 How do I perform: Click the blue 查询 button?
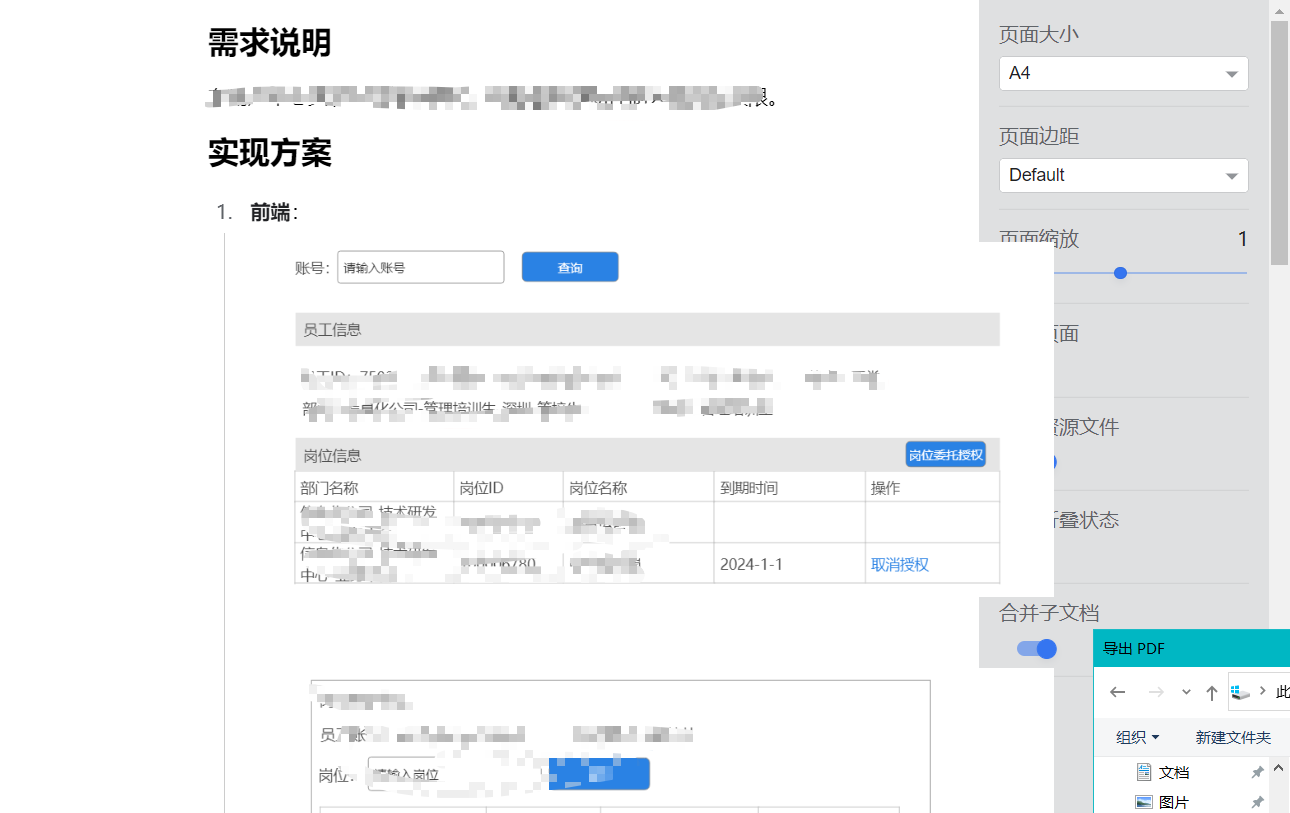click(570, 267)
